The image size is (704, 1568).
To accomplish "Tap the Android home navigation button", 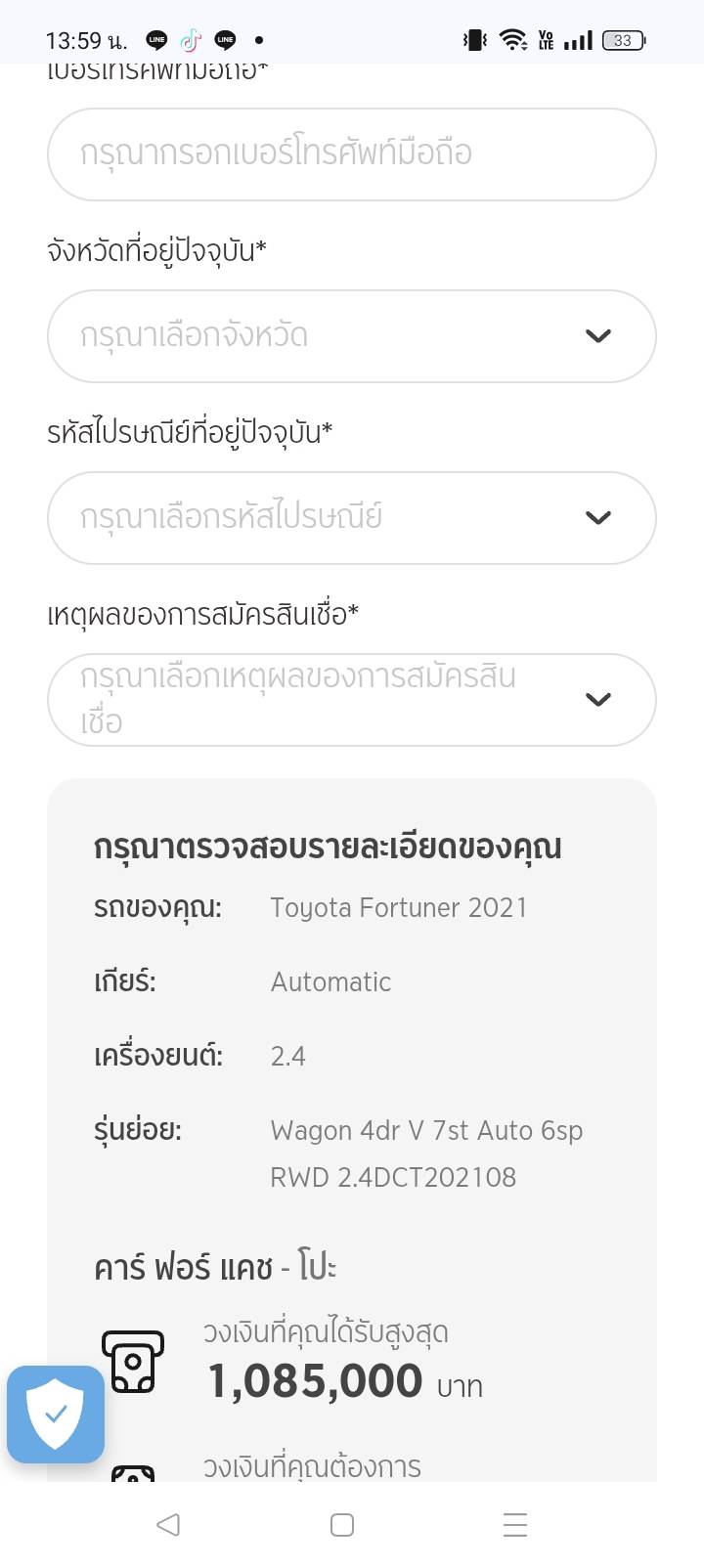I will 342,1524.
